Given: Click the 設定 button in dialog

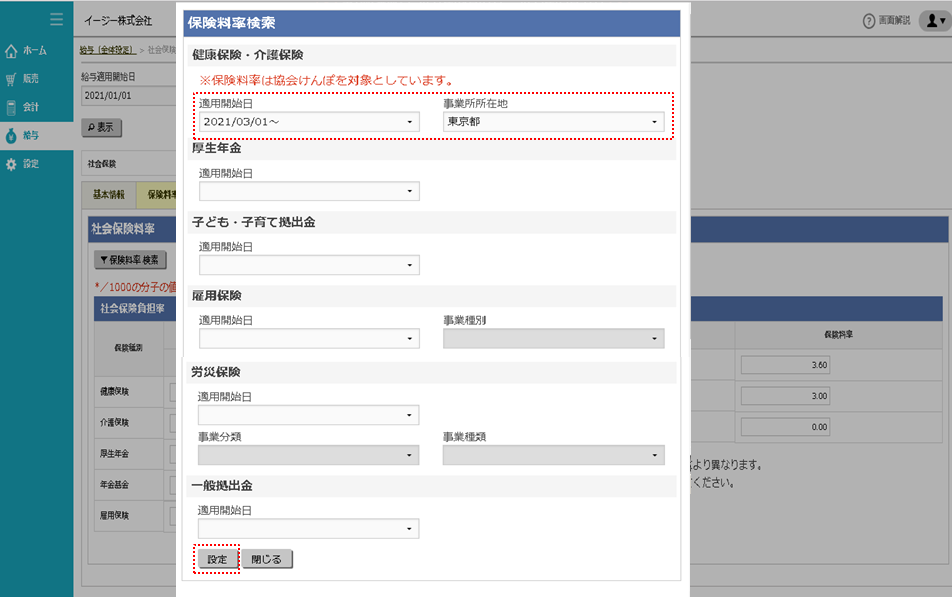Looking at the screenshot, I should [217, 559].
